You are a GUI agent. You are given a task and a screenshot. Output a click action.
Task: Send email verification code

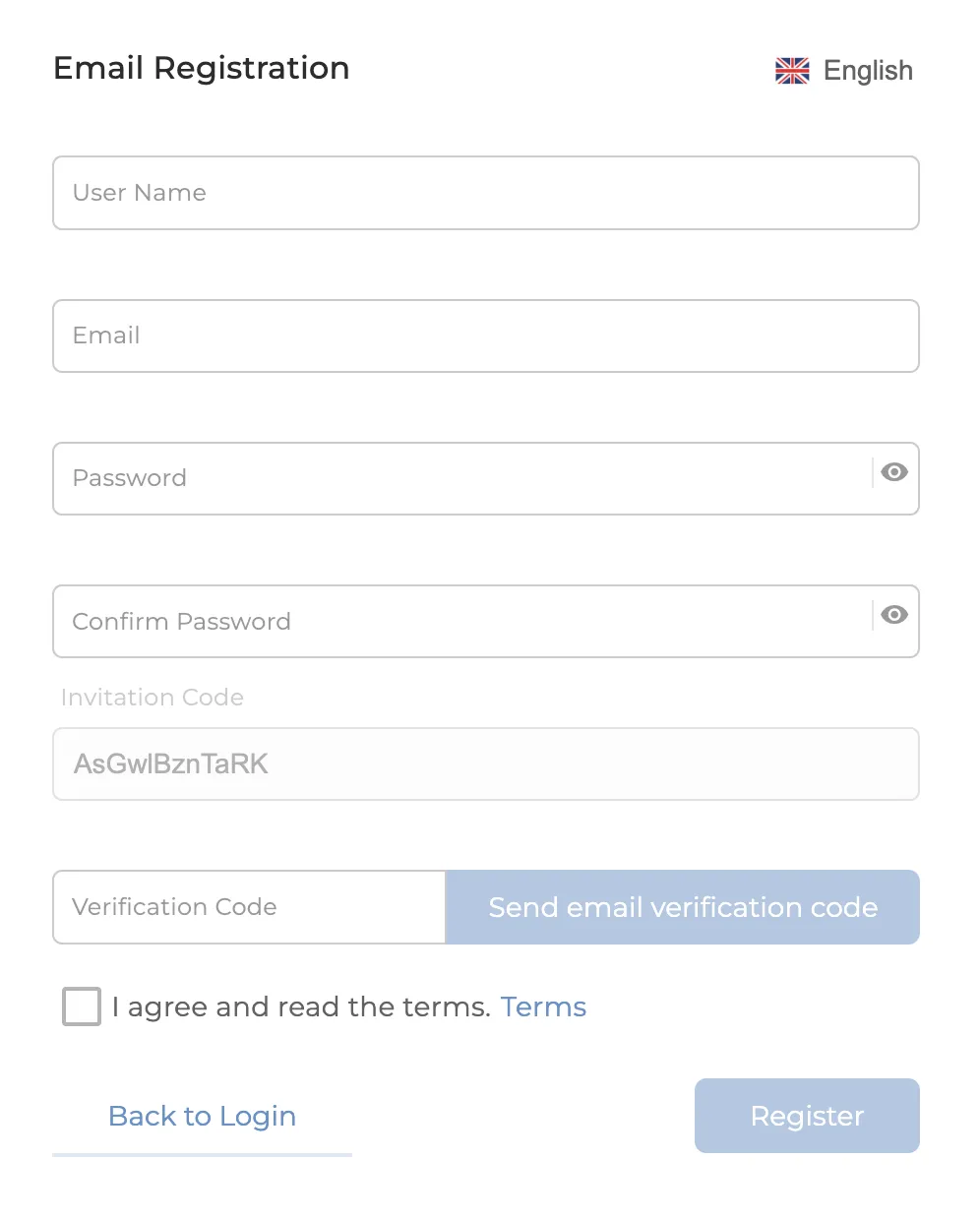tap(683, 907)
